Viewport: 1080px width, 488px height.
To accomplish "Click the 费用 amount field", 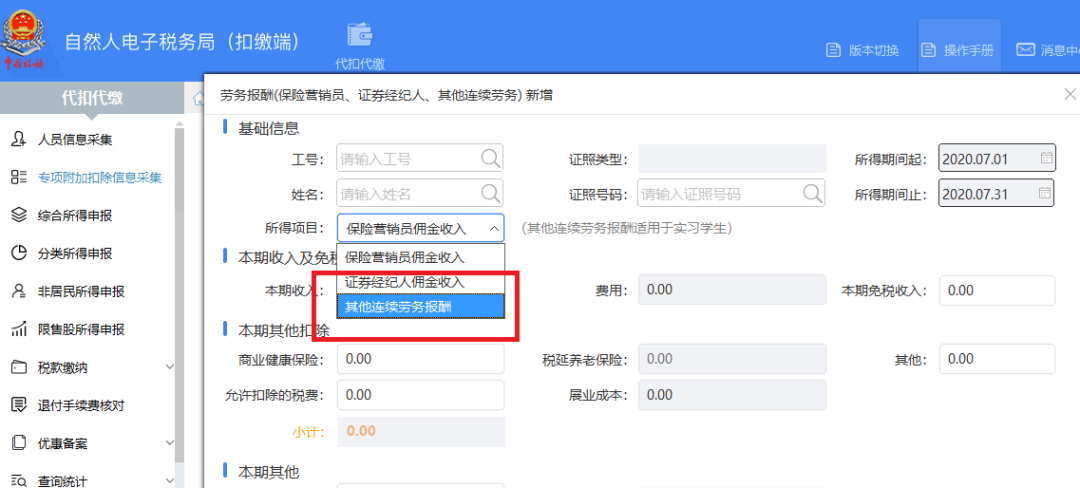I will click(x=731, y=290).
